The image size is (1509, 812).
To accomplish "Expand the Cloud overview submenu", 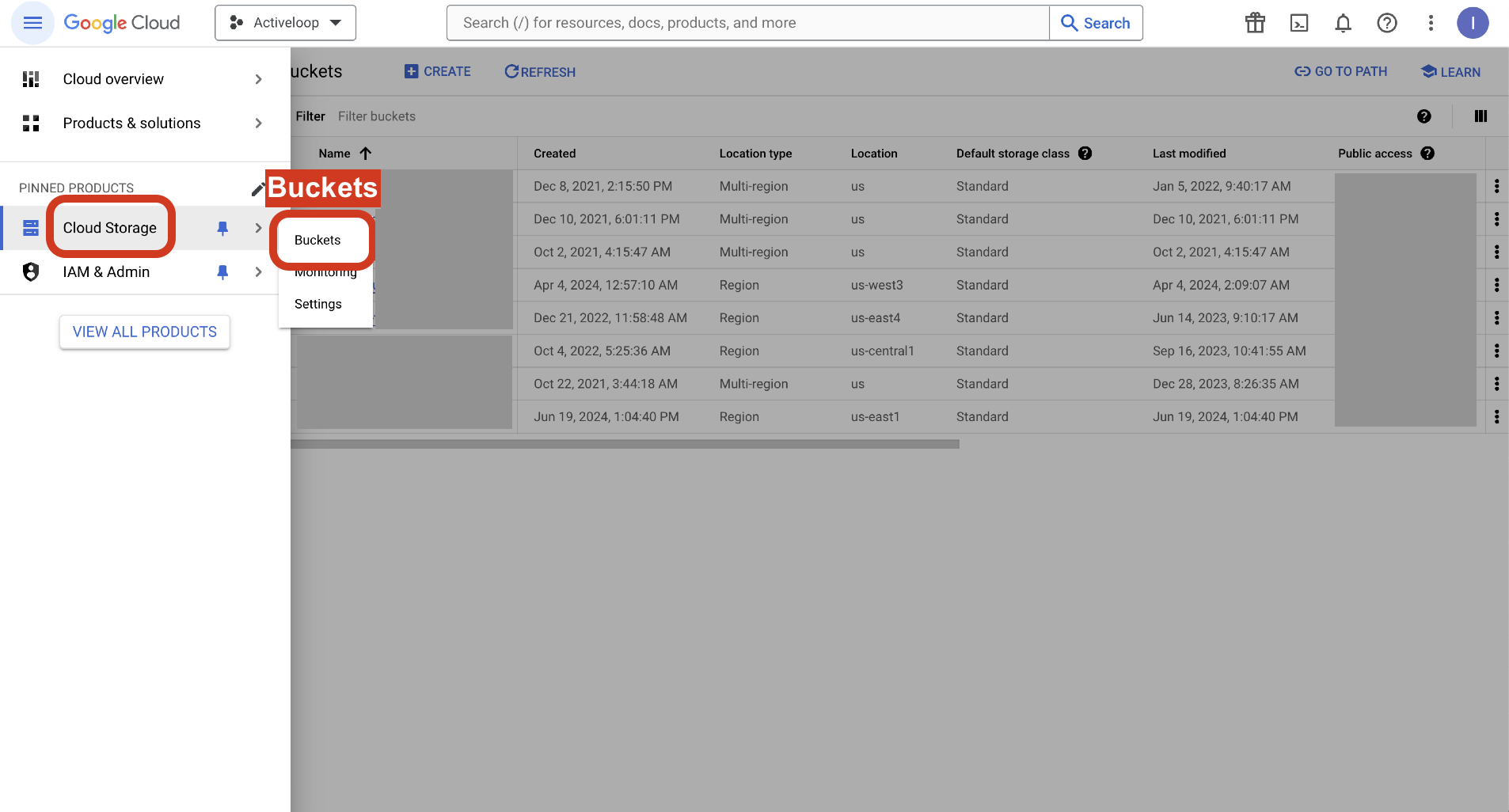I will [258, 79].
